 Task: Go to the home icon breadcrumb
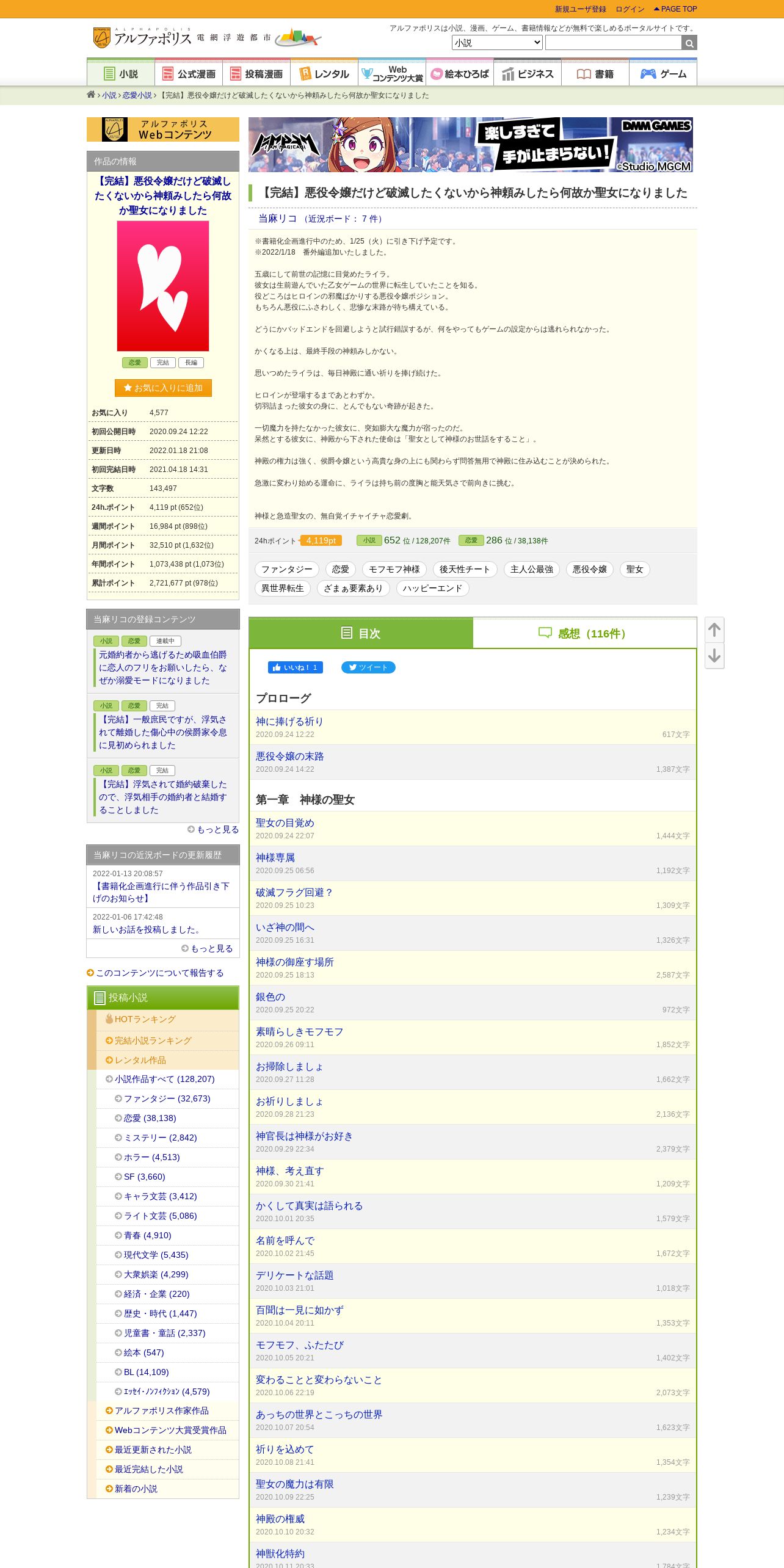91,95
